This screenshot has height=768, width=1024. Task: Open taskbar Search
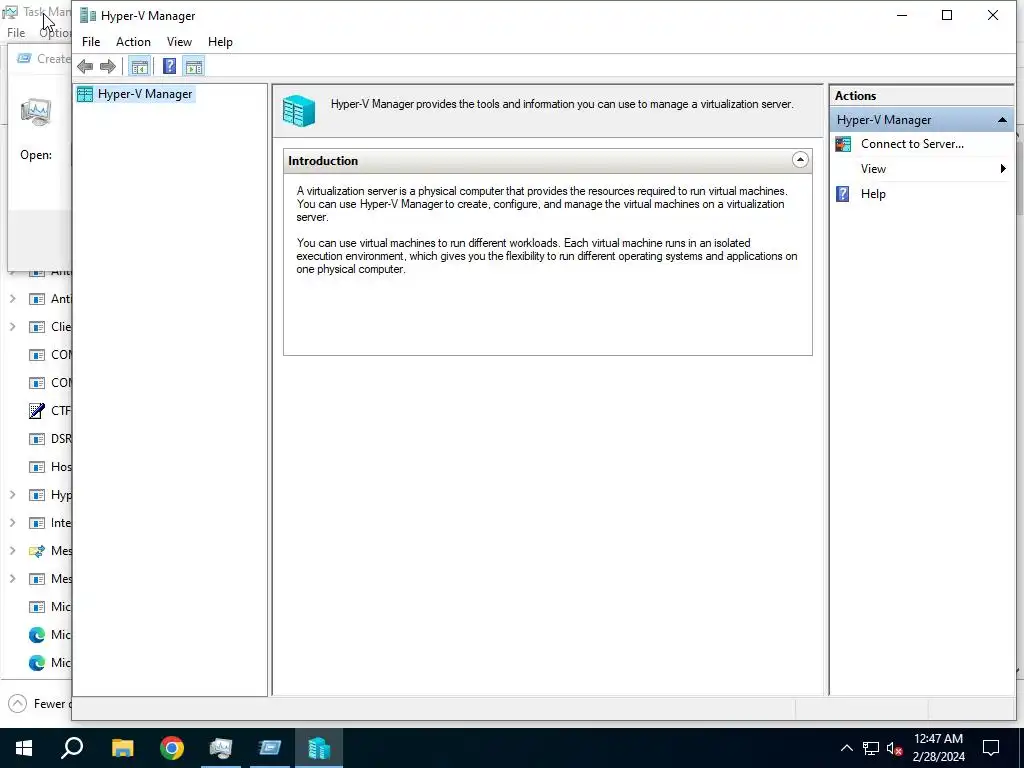pos(72,748)
